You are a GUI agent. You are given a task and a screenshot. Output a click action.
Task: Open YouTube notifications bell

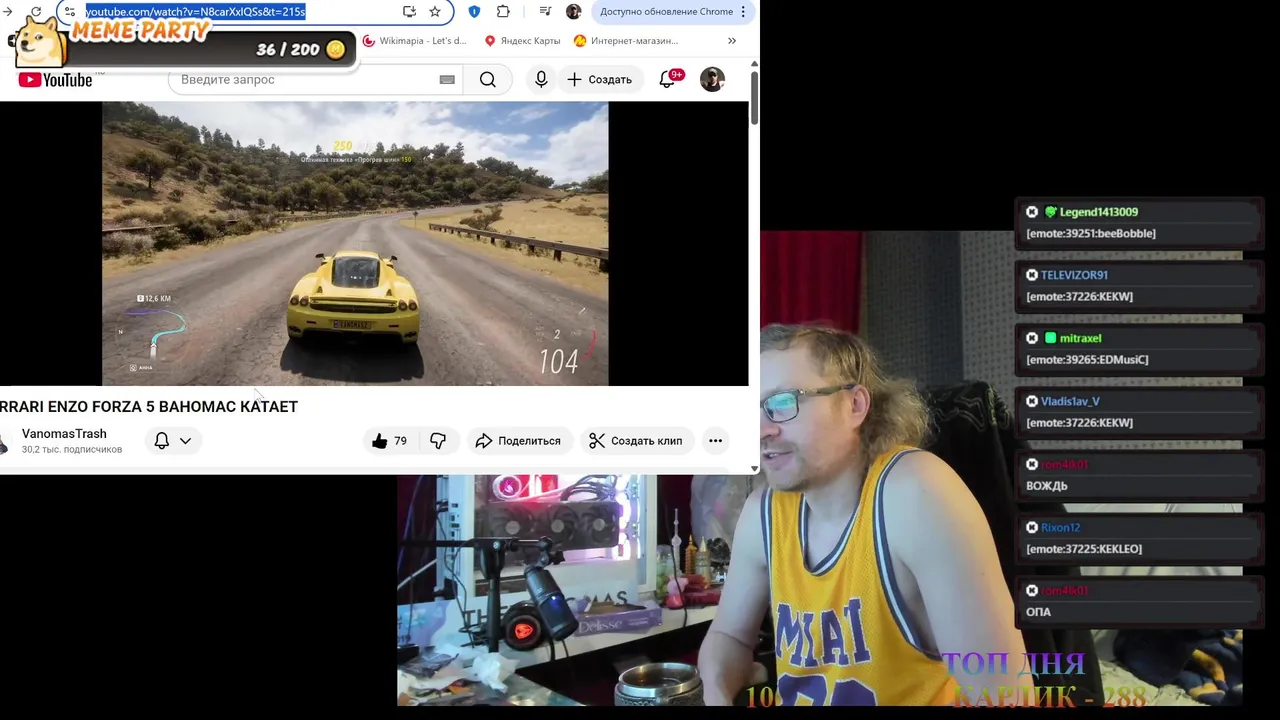(x=668, y=80)
